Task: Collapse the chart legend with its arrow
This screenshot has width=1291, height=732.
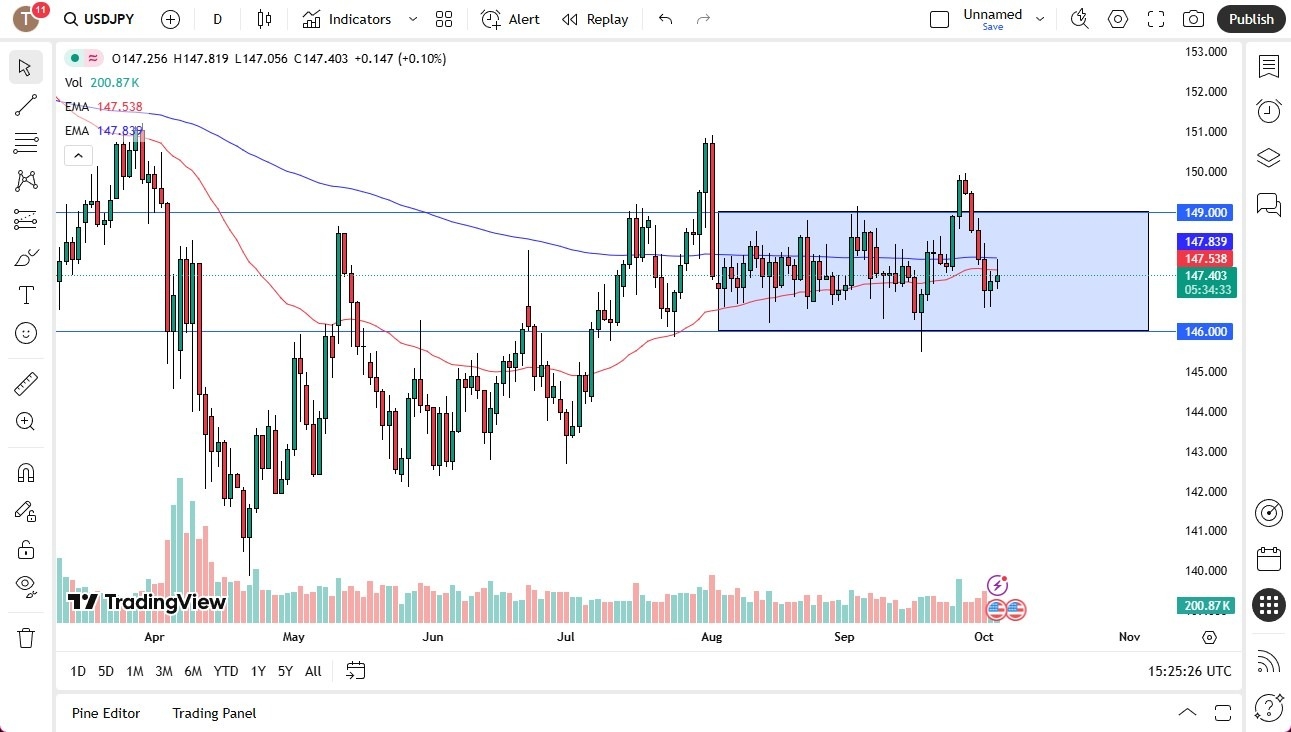Action: pyautogui.click(x=78, y=155)
